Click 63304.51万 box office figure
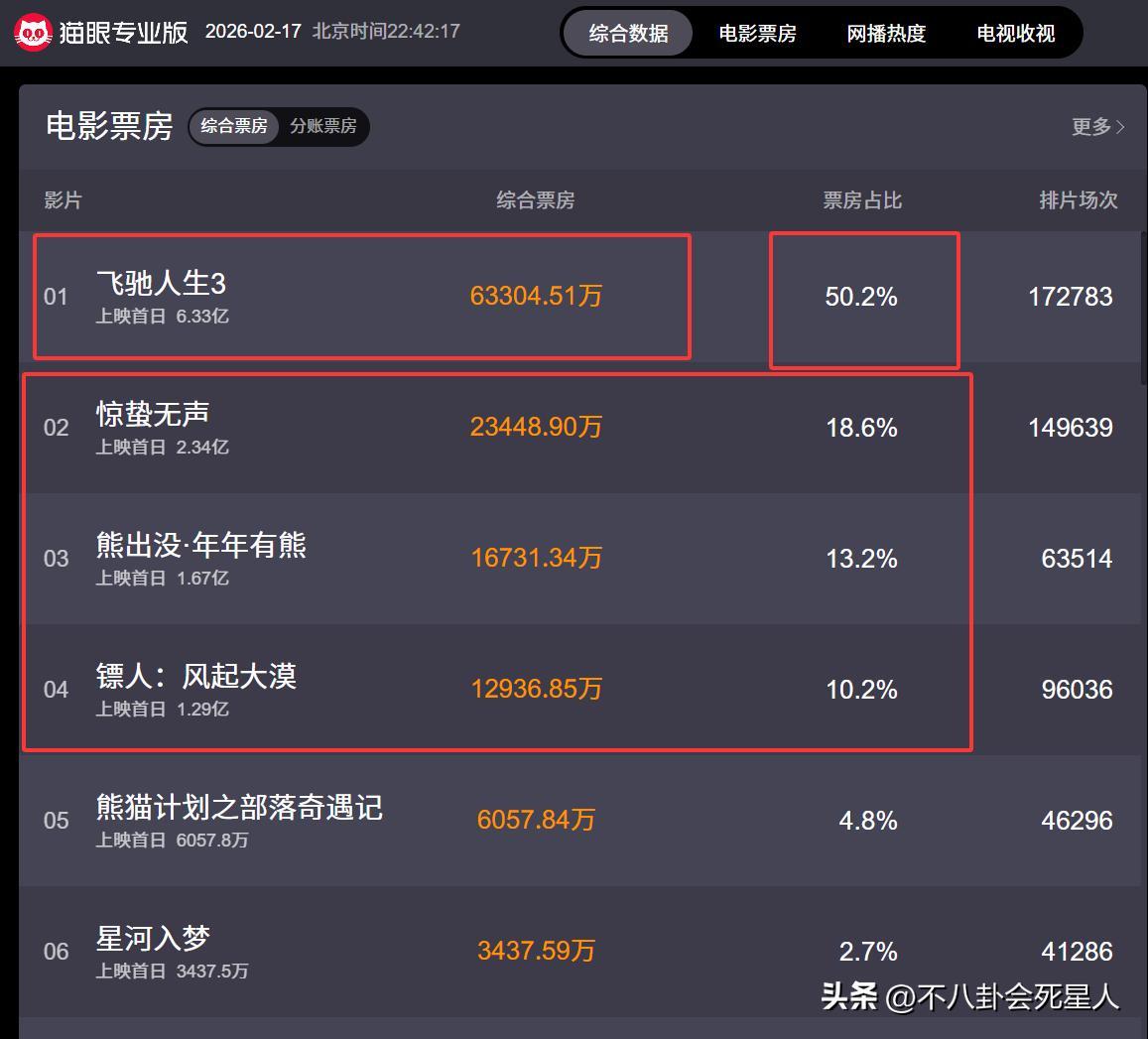The height and width of the screenshot is (1039, 1148). point(536,297)
